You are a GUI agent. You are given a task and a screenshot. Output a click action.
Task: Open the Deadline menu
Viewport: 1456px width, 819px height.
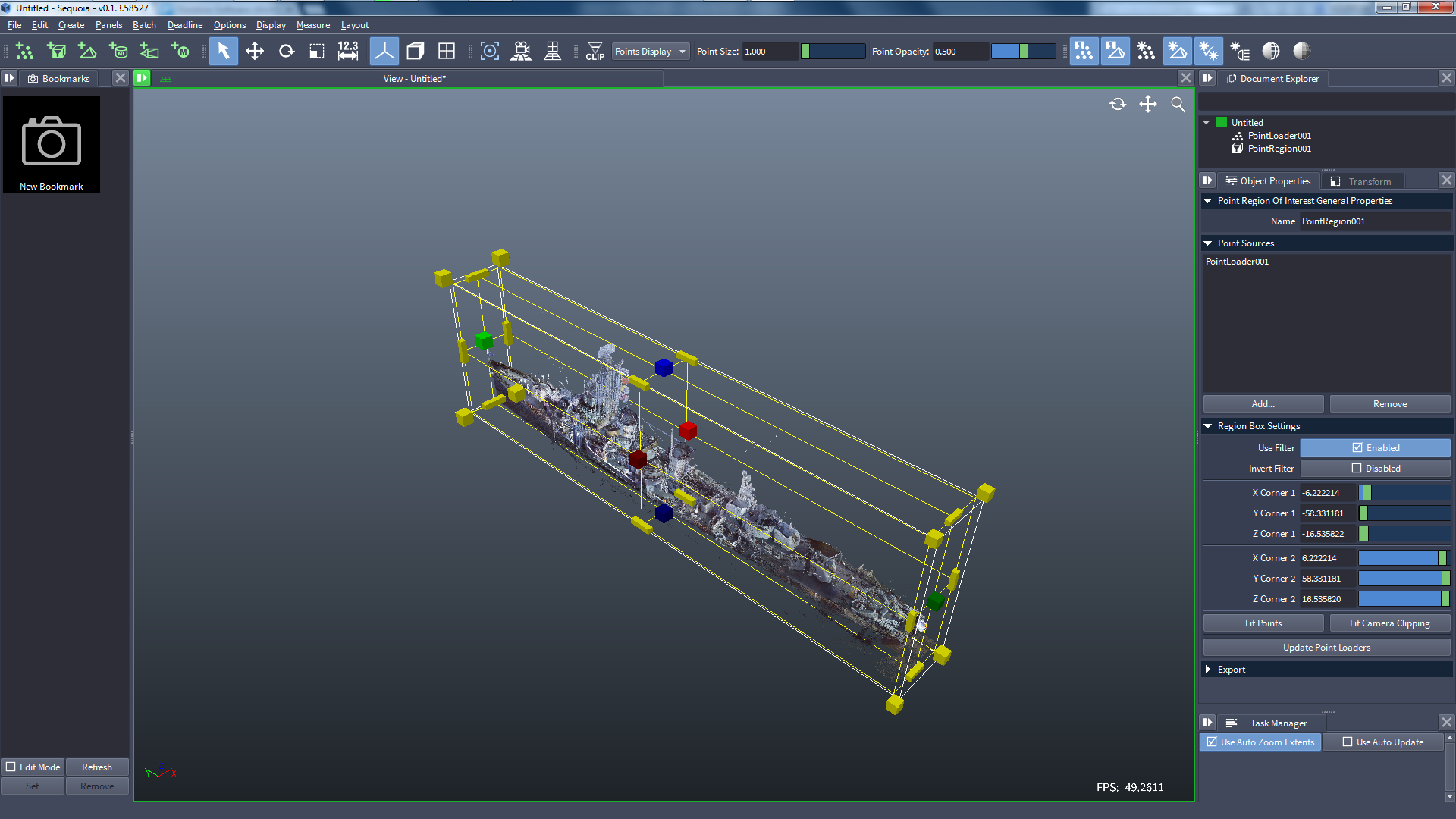(185, 24)
